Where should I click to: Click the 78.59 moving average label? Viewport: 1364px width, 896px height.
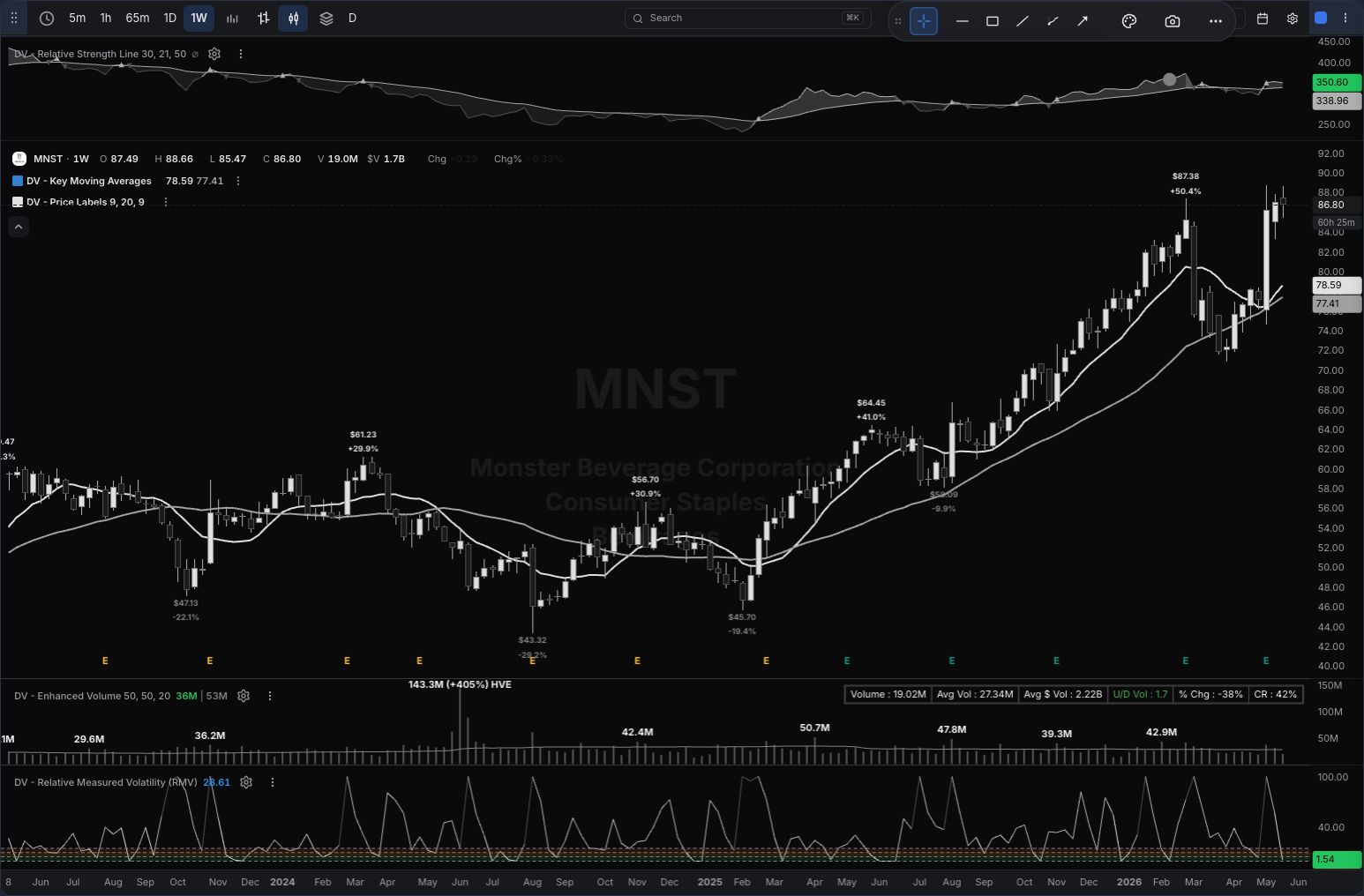1337,285
